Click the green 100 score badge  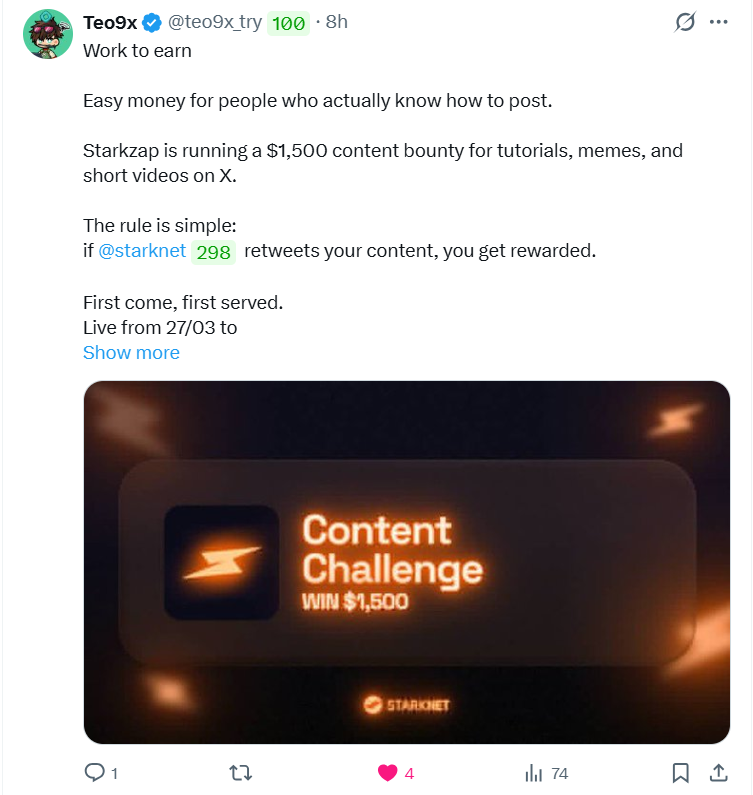[288, 23]
